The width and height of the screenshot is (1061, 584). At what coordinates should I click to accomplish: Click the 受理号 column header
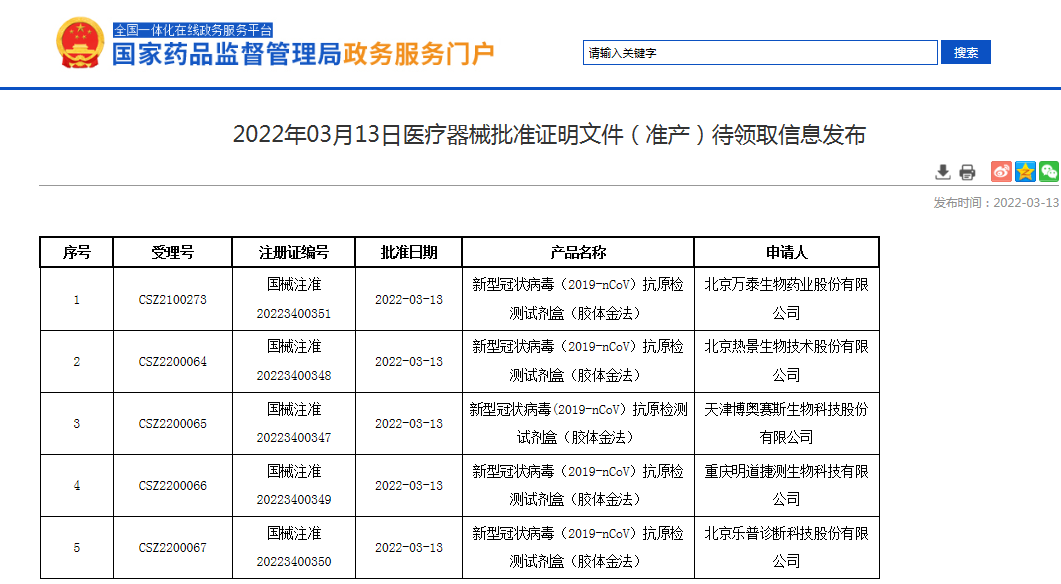173,252
